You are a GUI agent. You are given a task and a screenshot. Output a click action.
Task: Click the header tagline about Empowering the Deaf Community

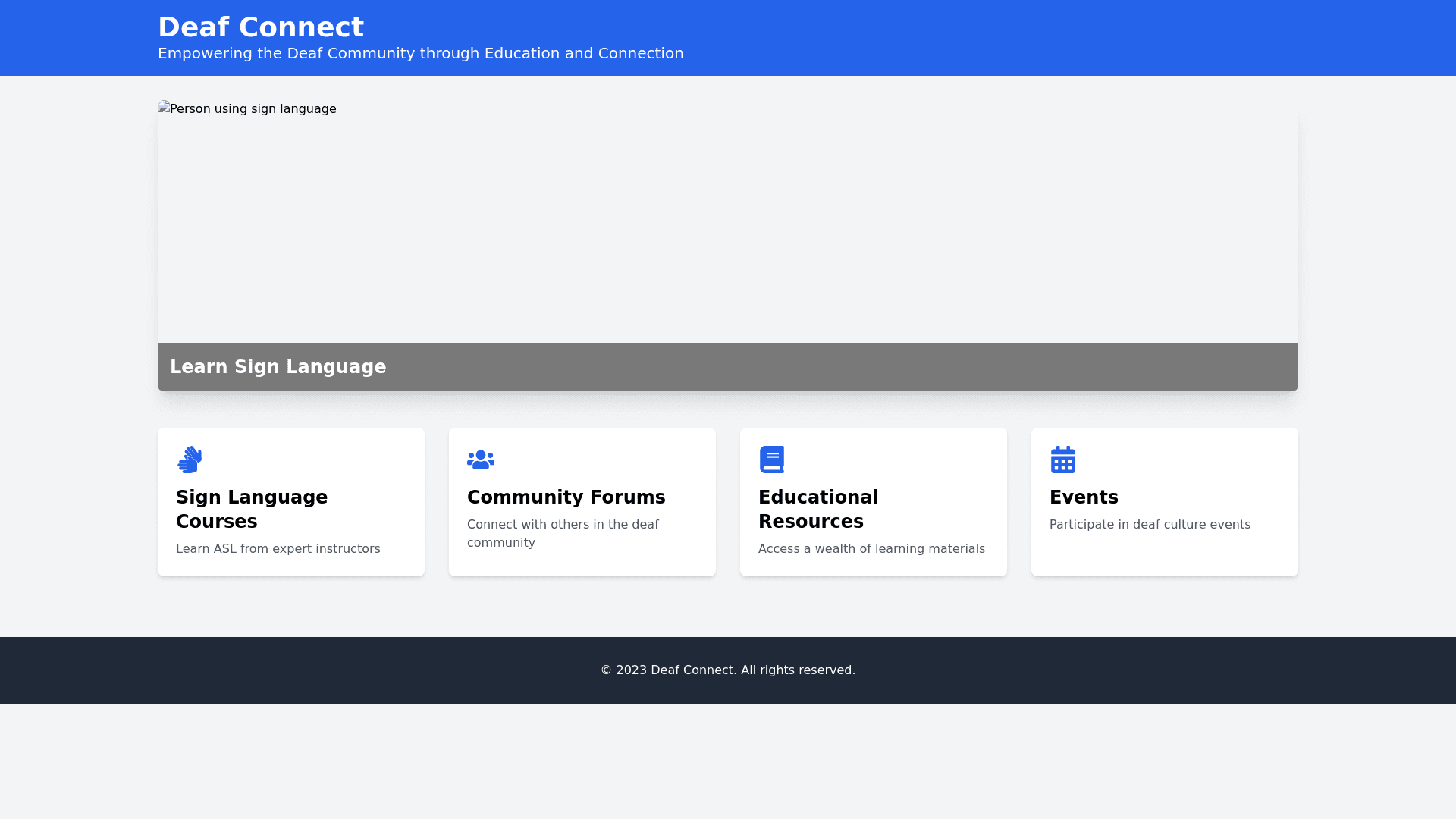pos(420,53)
